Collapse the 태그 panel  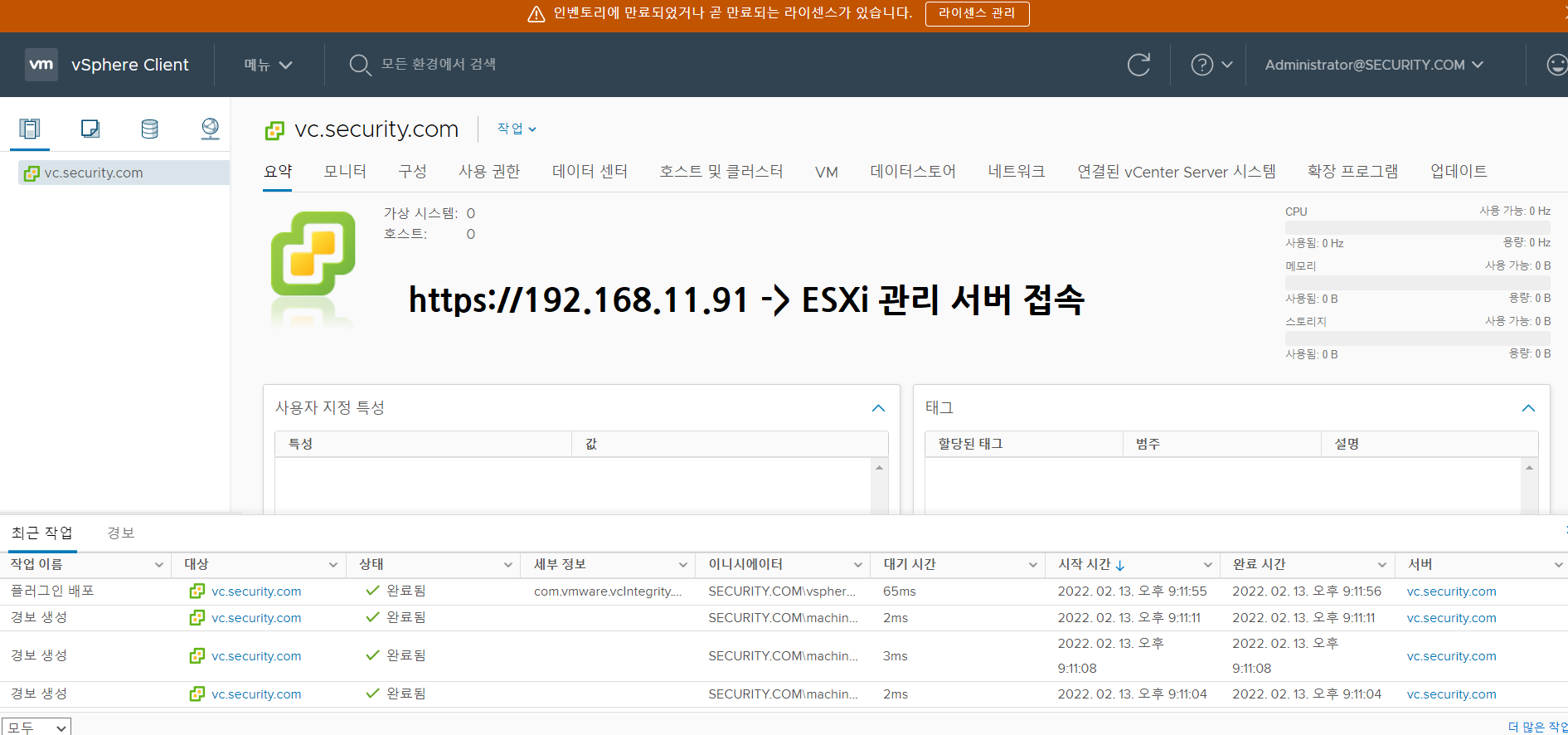pyautogui.click(x=1528, y=408)
